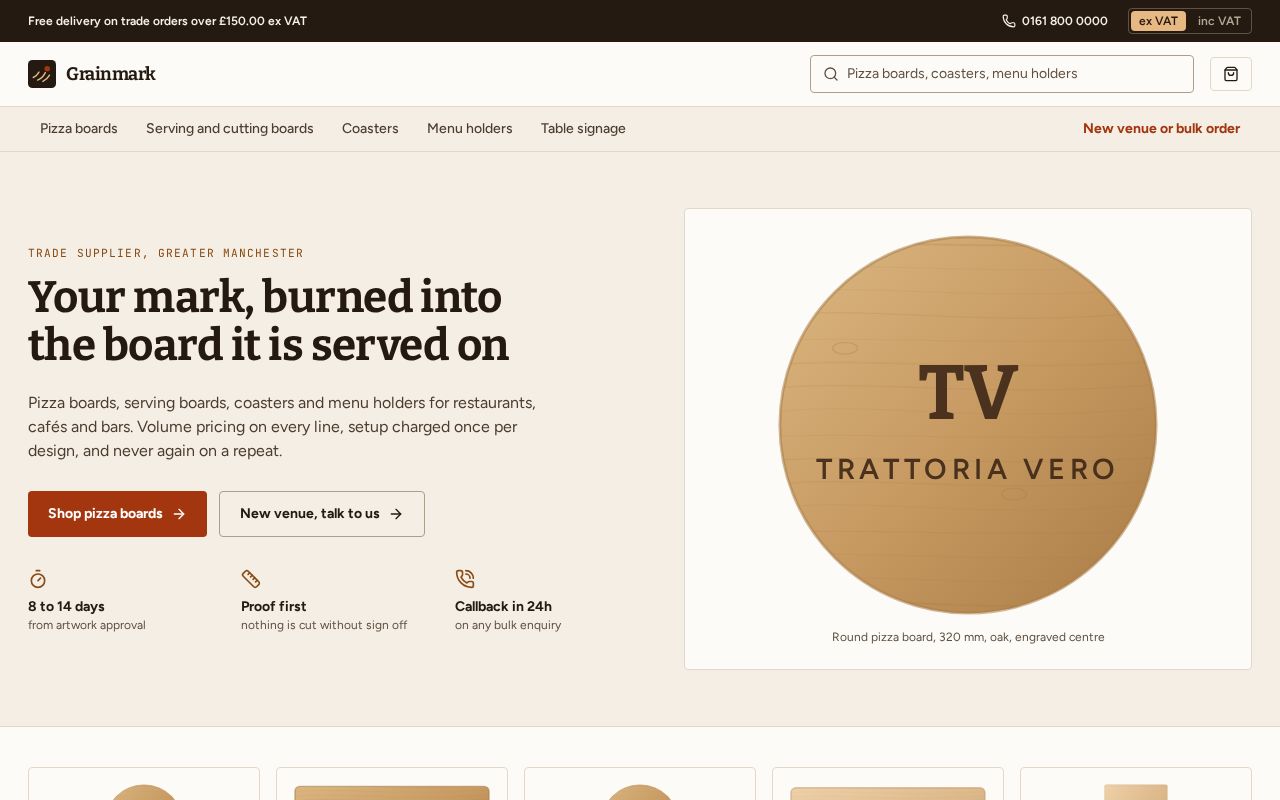Viewport: 1280px width, 800px height.
Task: Click the search magnifier icon
Action: [830, 74]
